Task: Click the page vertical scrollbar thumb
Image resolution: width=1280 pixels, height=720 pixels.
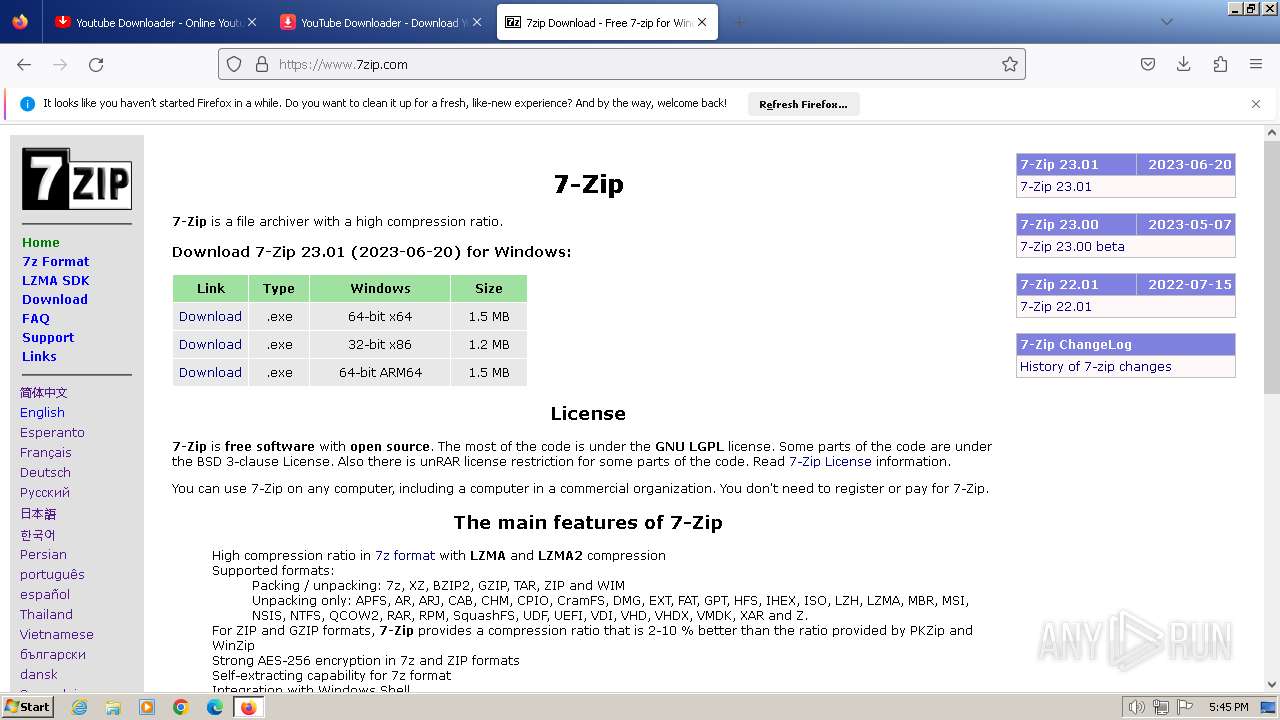Action: tap(1272, 267)
